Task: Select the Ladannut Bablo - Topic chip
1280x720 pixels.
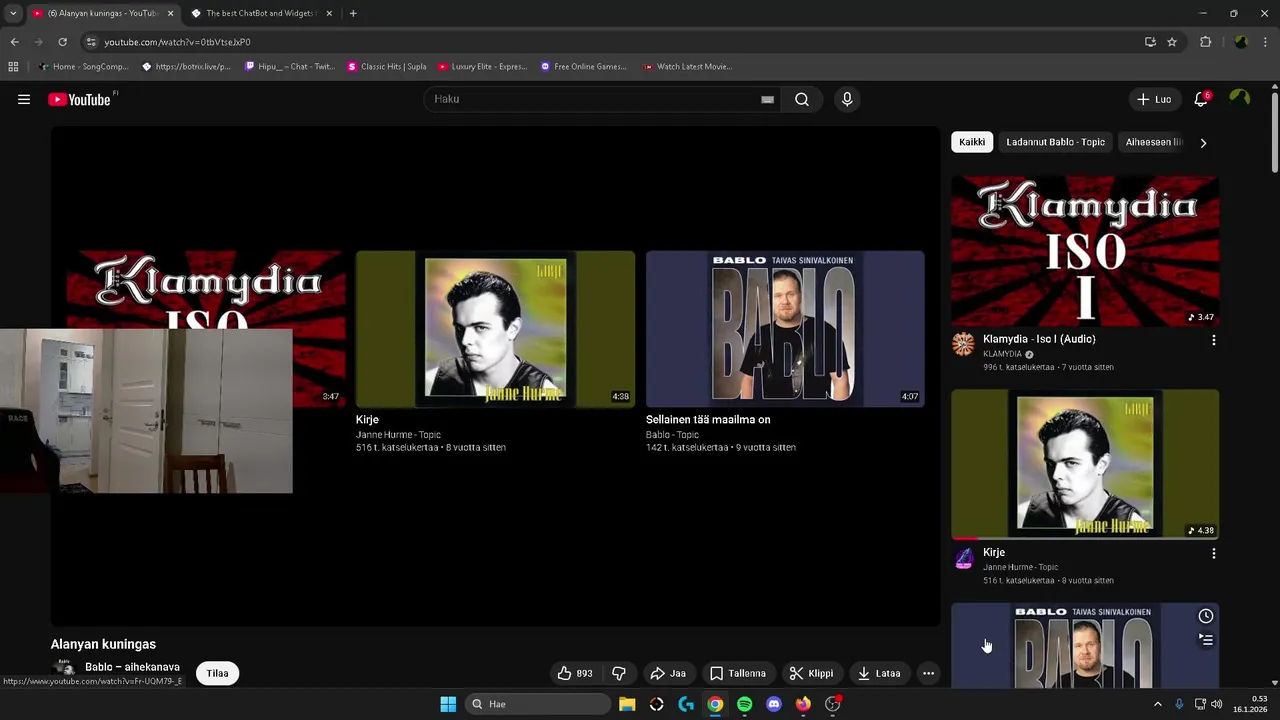Action: click(1055, 142)
